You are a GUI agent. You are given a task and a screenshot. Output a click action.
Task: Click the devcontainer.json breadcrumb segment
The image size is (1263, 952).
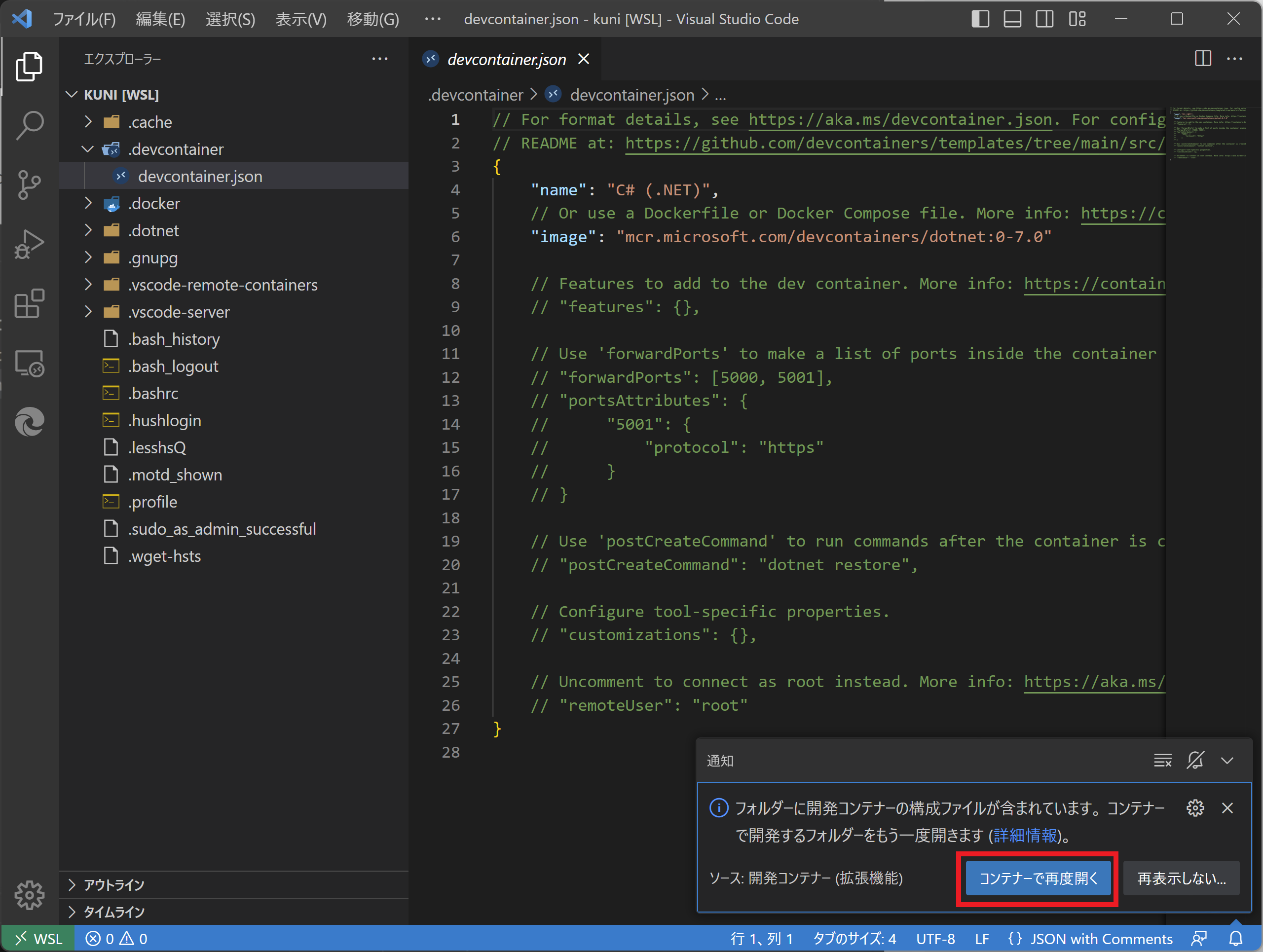pos(632,95)
